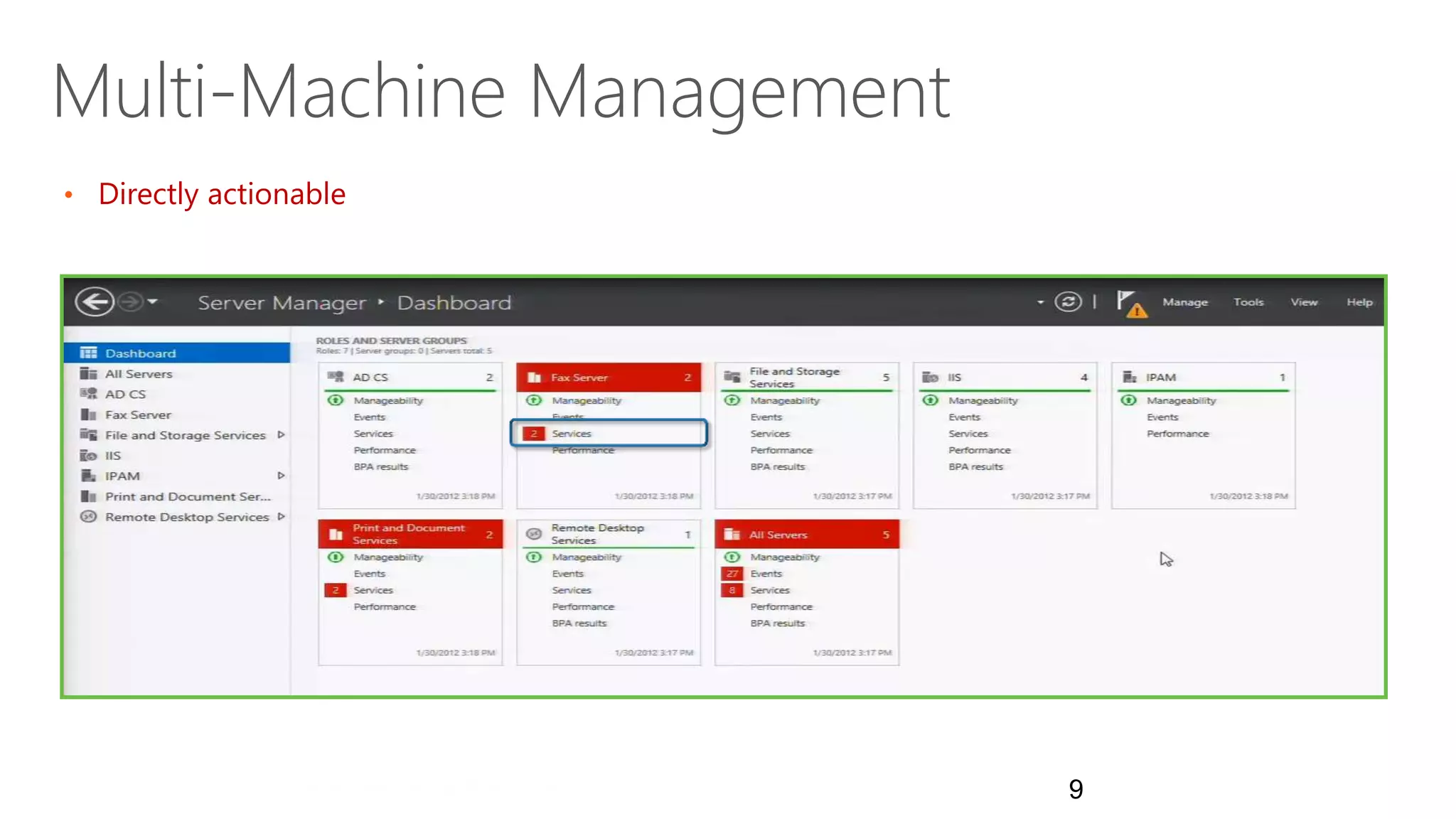The image size is (1456, 819).
Task: Open Services alerts in Fax Server tile
Action: click(609, 434)
